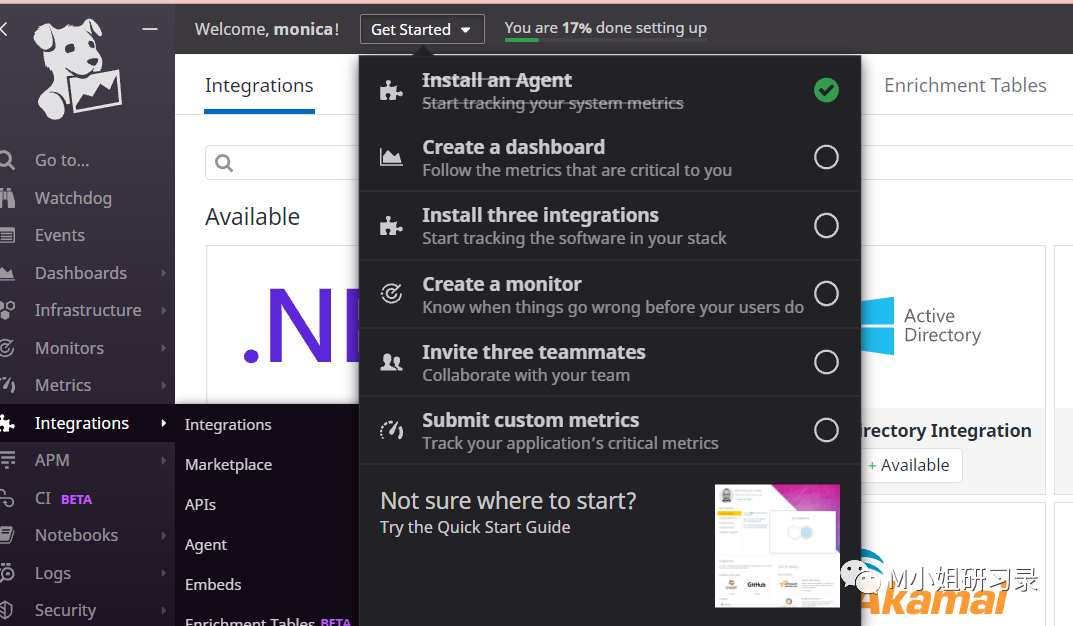
Task: Click the CI pipeline icon
Action: pyautogui.click(x=6, y=499)
